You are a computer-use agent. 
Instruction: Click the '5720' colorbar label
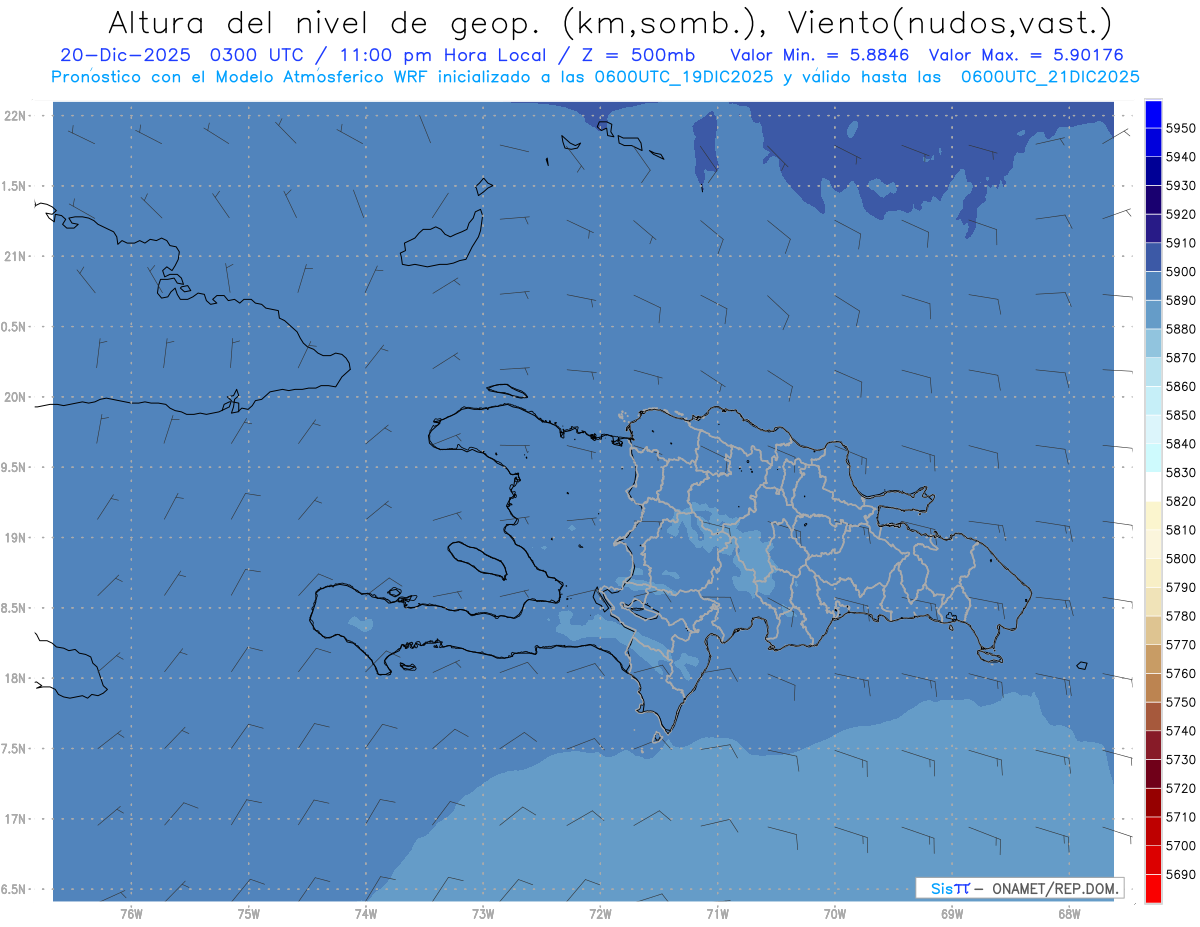point(1182,788)
